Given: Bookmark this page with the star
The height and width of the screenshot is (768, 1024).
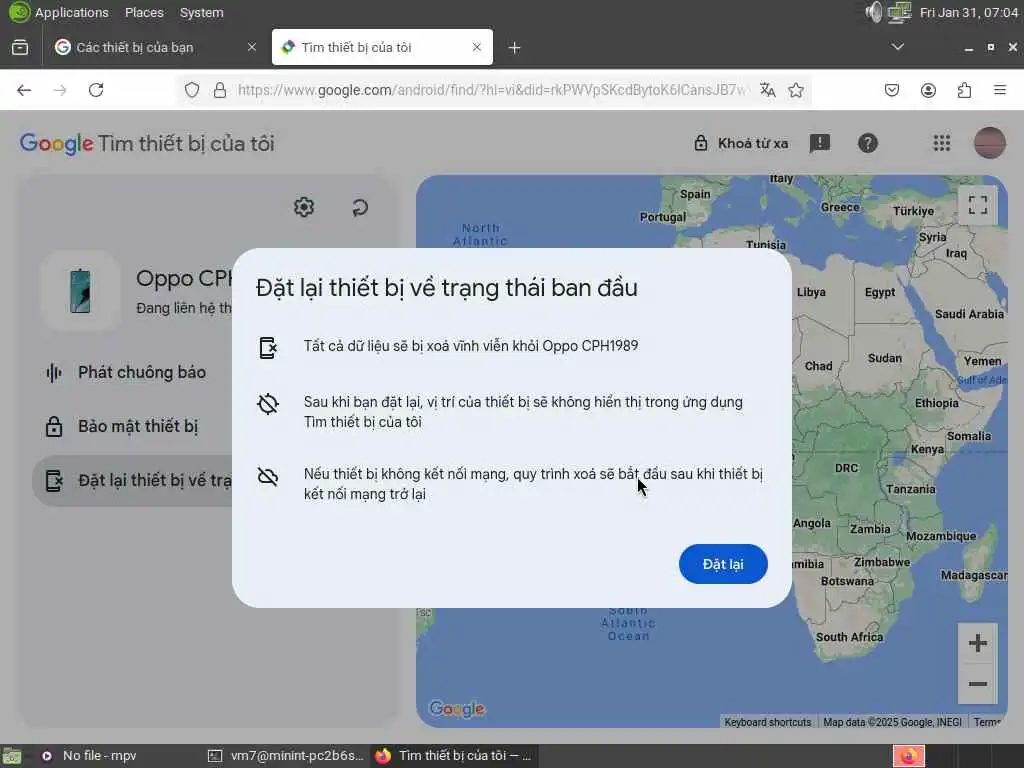Looking at the screenshot, I should tap(795, 90).
